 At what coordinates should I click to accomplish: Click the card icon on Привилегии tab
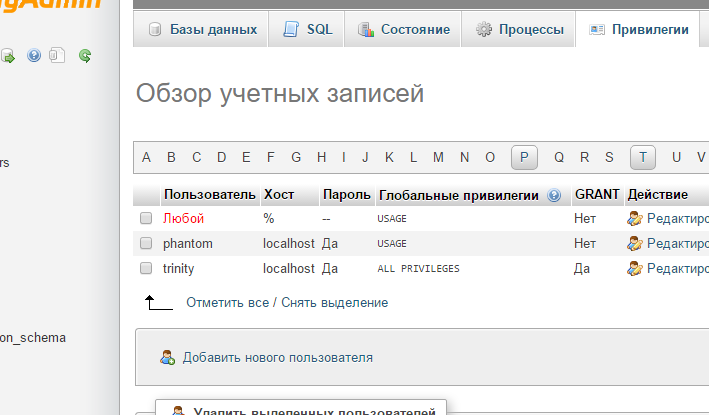[597, 30]
